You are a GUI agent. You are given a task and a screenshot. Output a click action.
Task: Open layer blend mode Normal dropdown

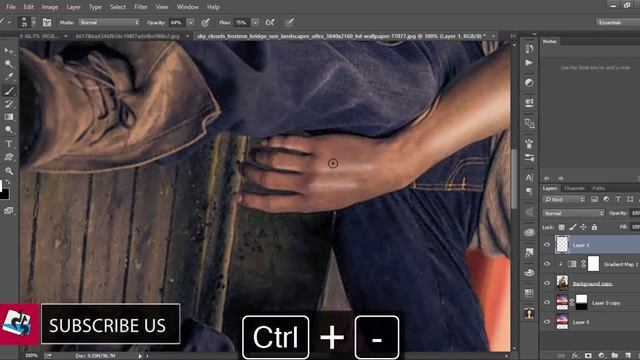[573, 213]
